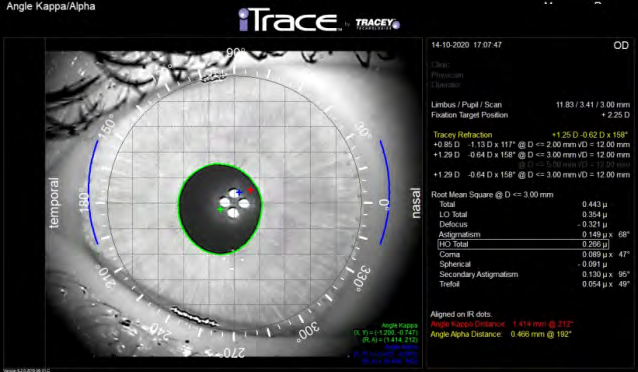Click the Defocus value "- 0.321 µ"

click(x=592, y=224)
